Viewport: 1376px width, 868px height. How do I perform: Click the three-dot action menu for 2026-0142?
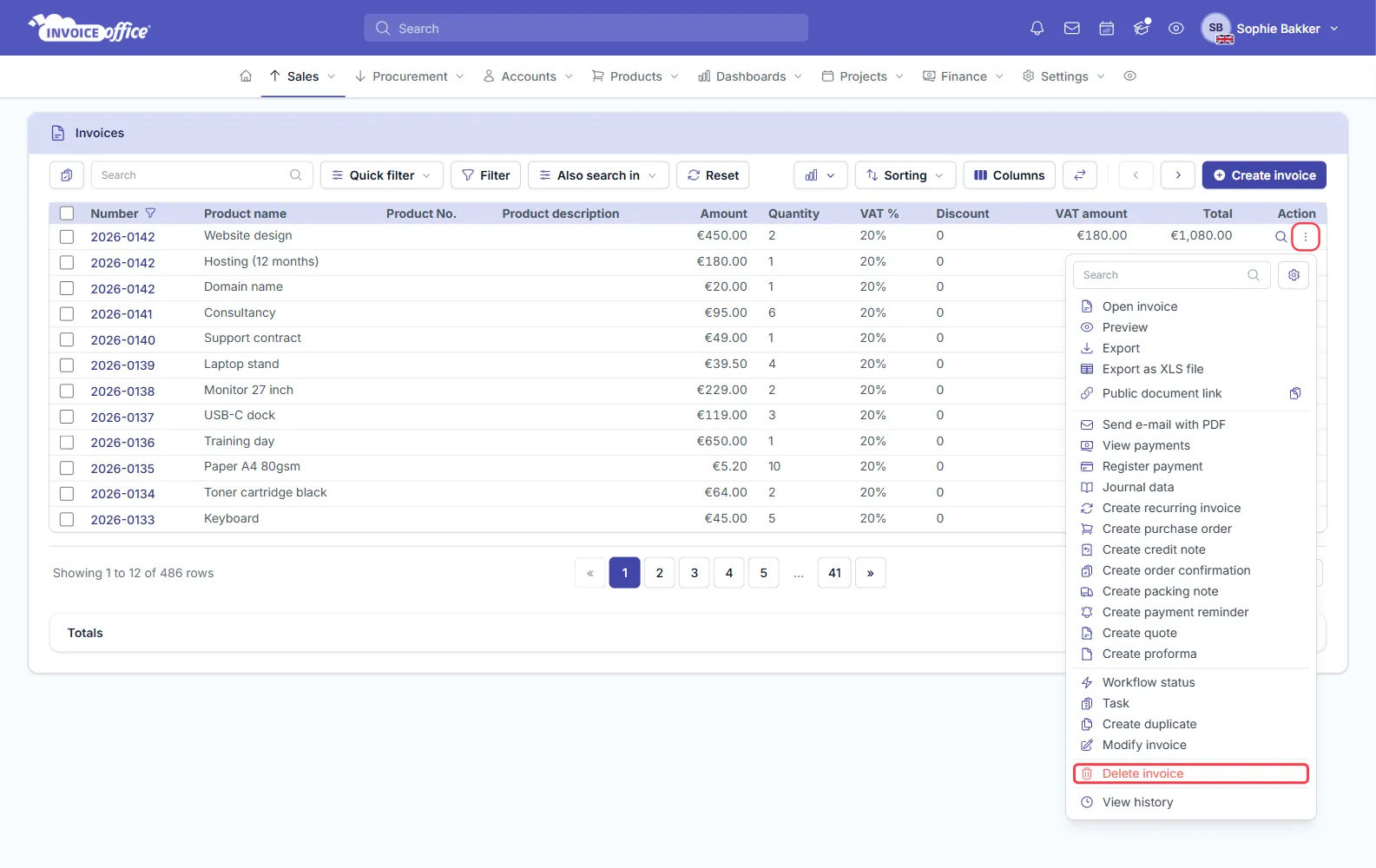1306,236
